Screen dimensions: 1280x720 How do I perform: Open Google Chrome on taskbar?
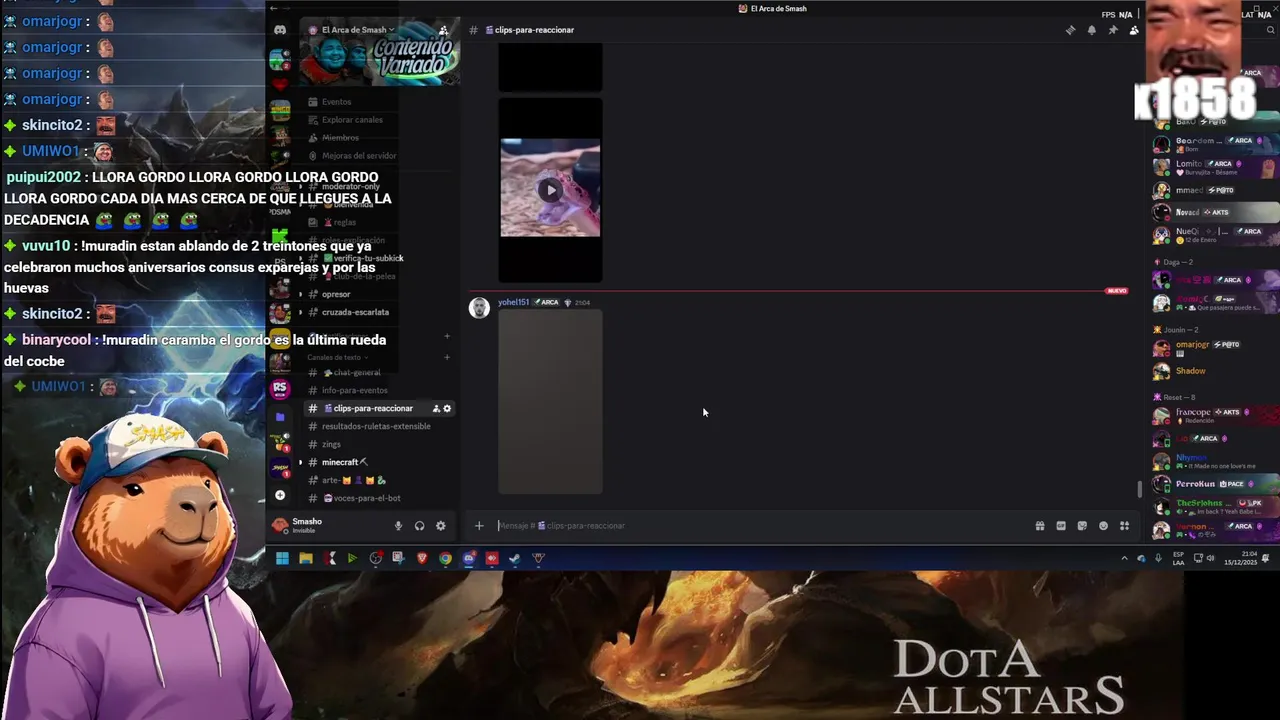(x=445, y=559)
